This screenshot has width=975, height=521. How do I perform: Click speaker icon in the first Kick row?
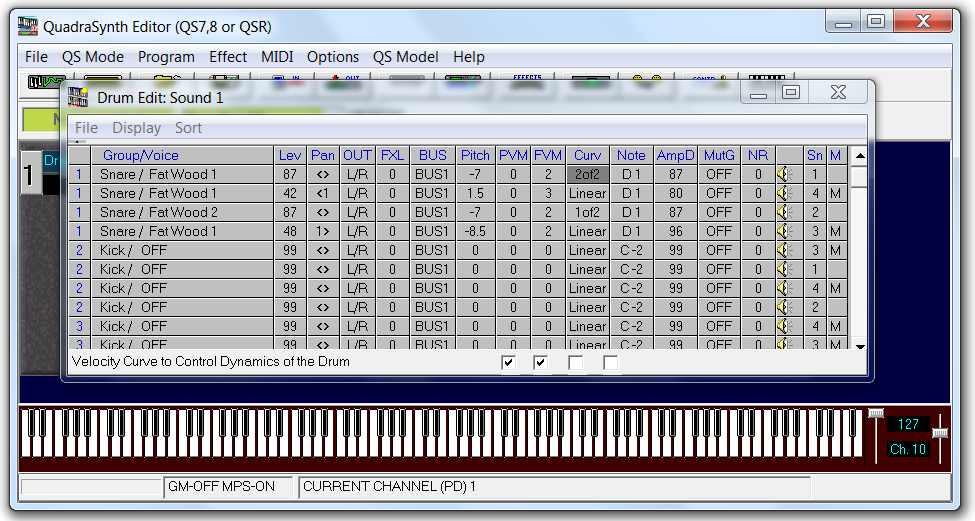785,251
